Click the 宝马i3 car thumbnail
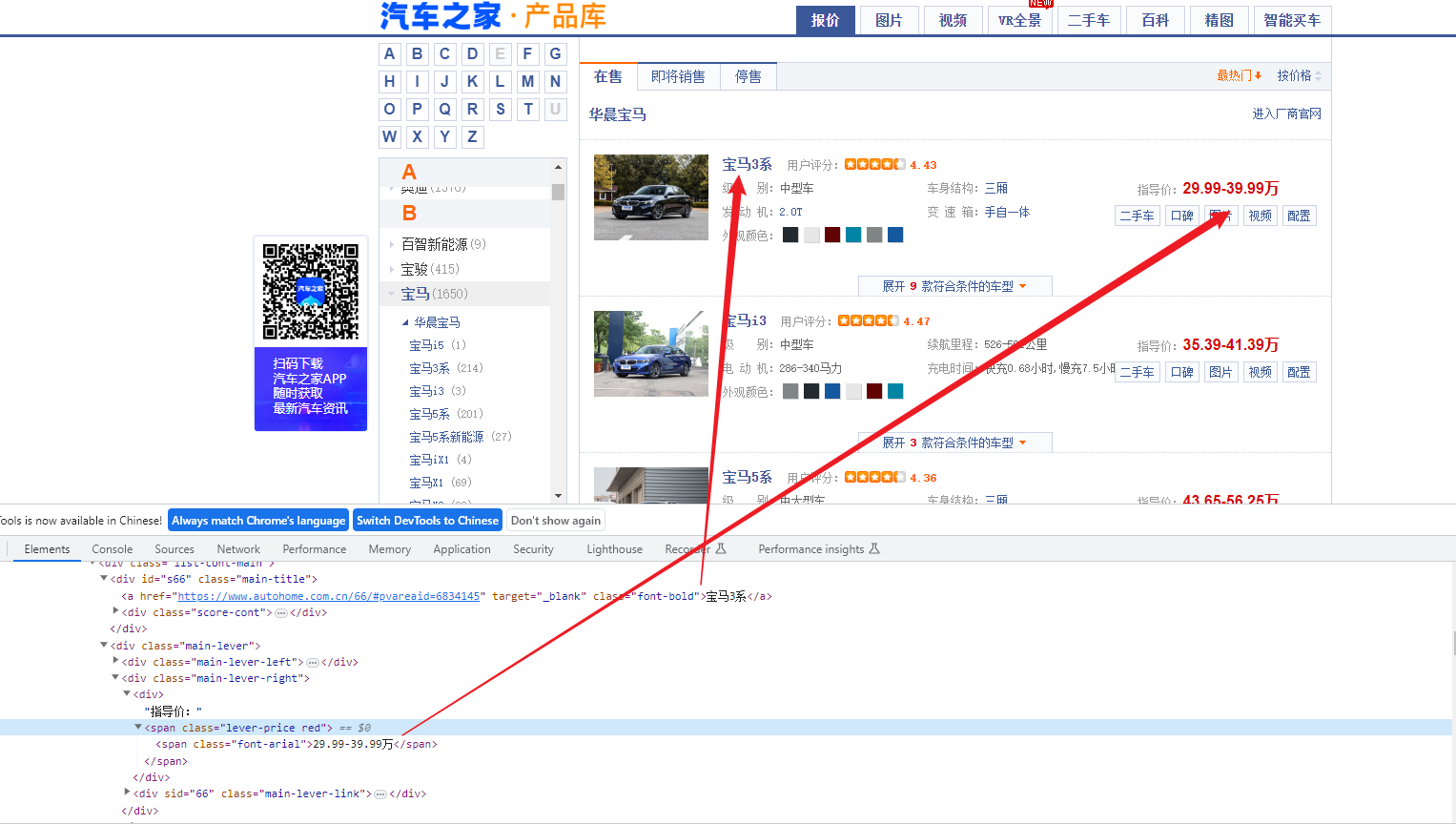This screenshot has height=824, width=1456. coord(651,354)
